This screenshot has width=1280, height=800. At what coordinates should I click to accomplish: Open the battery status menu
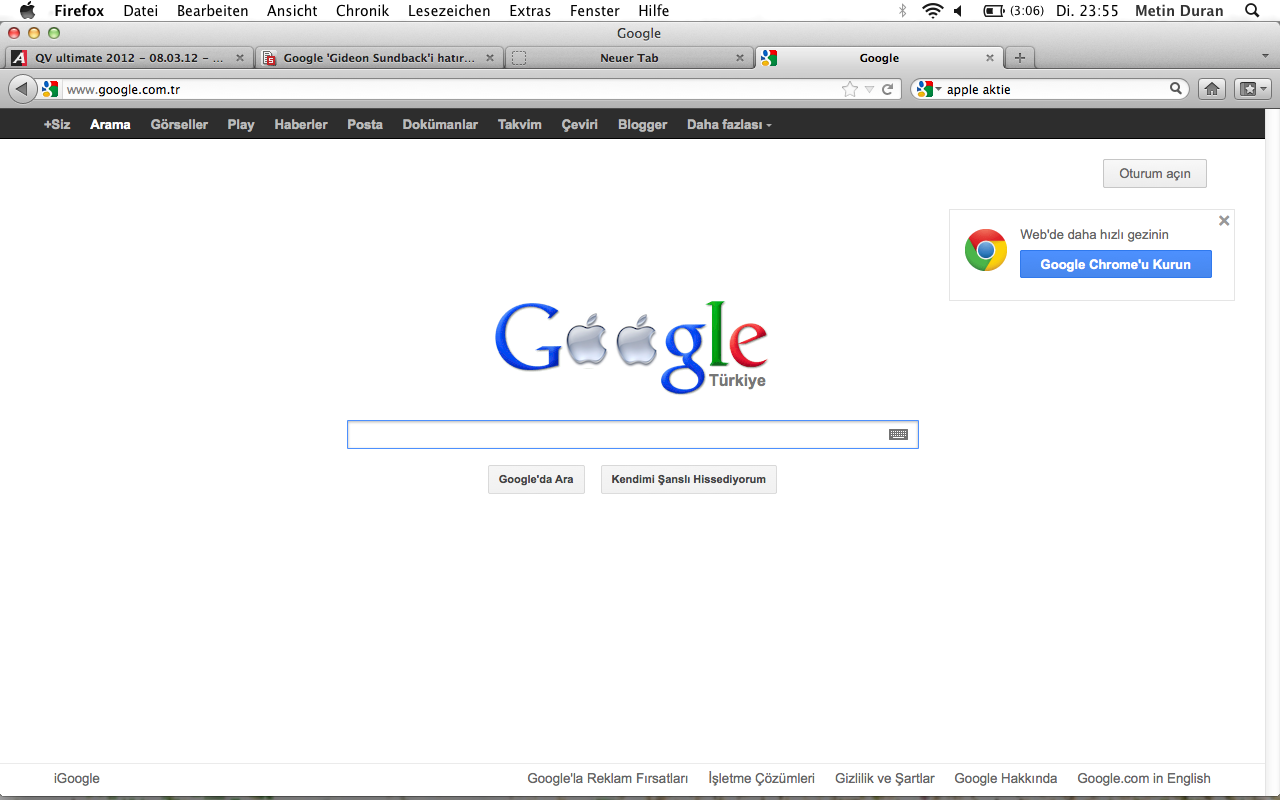tap(994, 11)
